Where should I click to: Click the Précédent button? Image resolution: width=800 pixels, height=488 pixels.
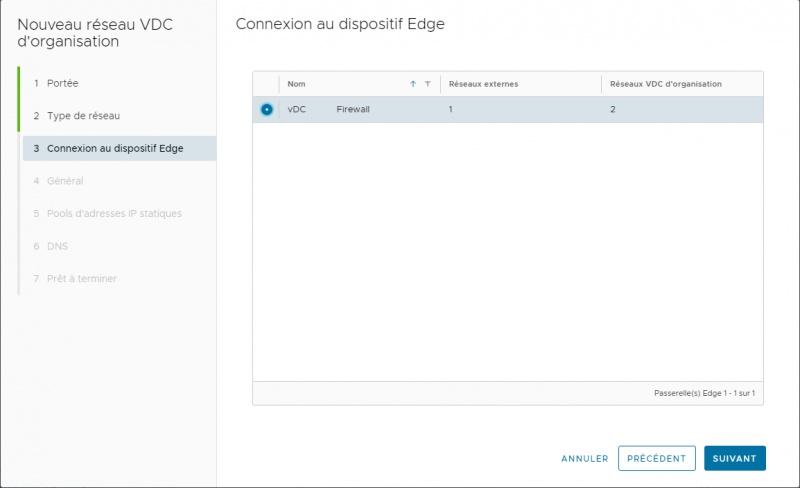pyautogui.click(x=657, y=458)
